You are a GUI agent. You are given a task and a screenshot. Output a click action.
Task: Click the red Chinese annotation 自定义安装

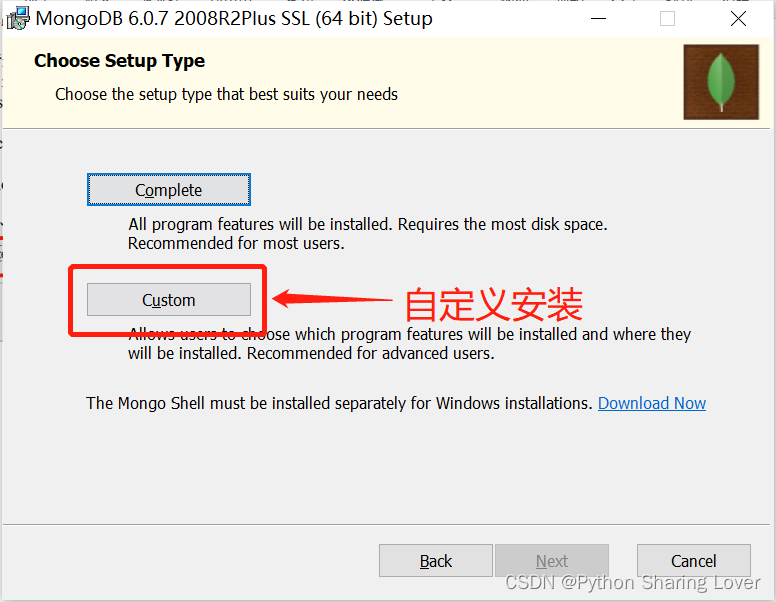[x=493, y=304]
